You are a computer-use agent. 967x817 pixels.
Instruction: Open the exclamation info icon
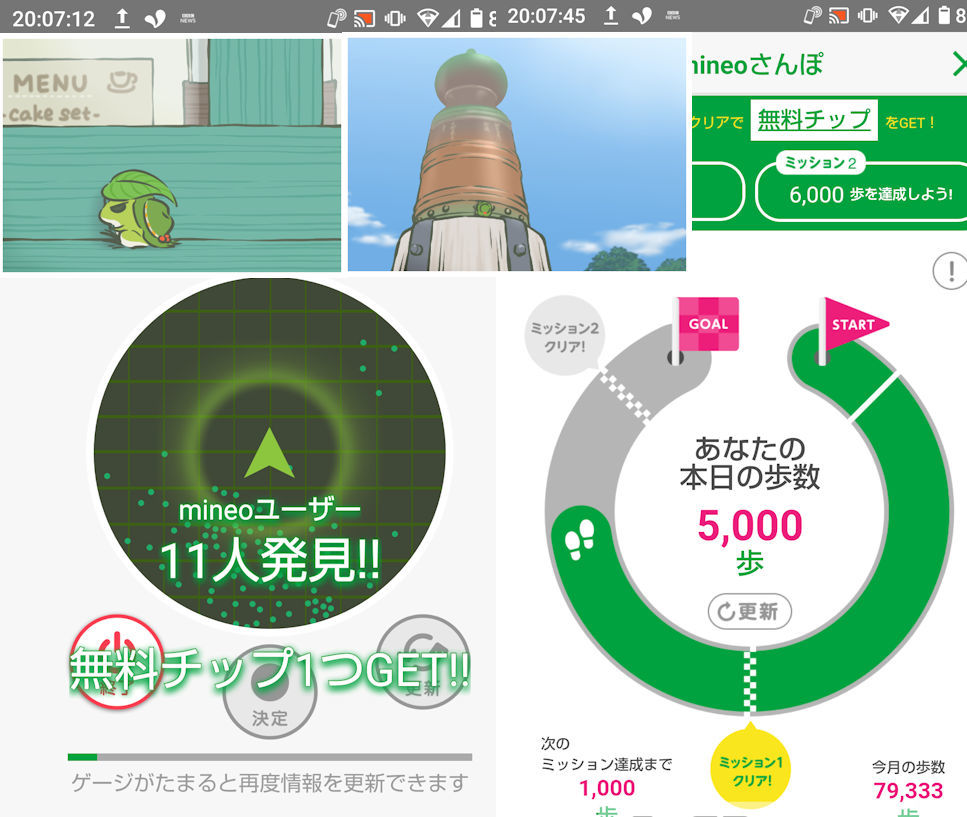point(951,271)
